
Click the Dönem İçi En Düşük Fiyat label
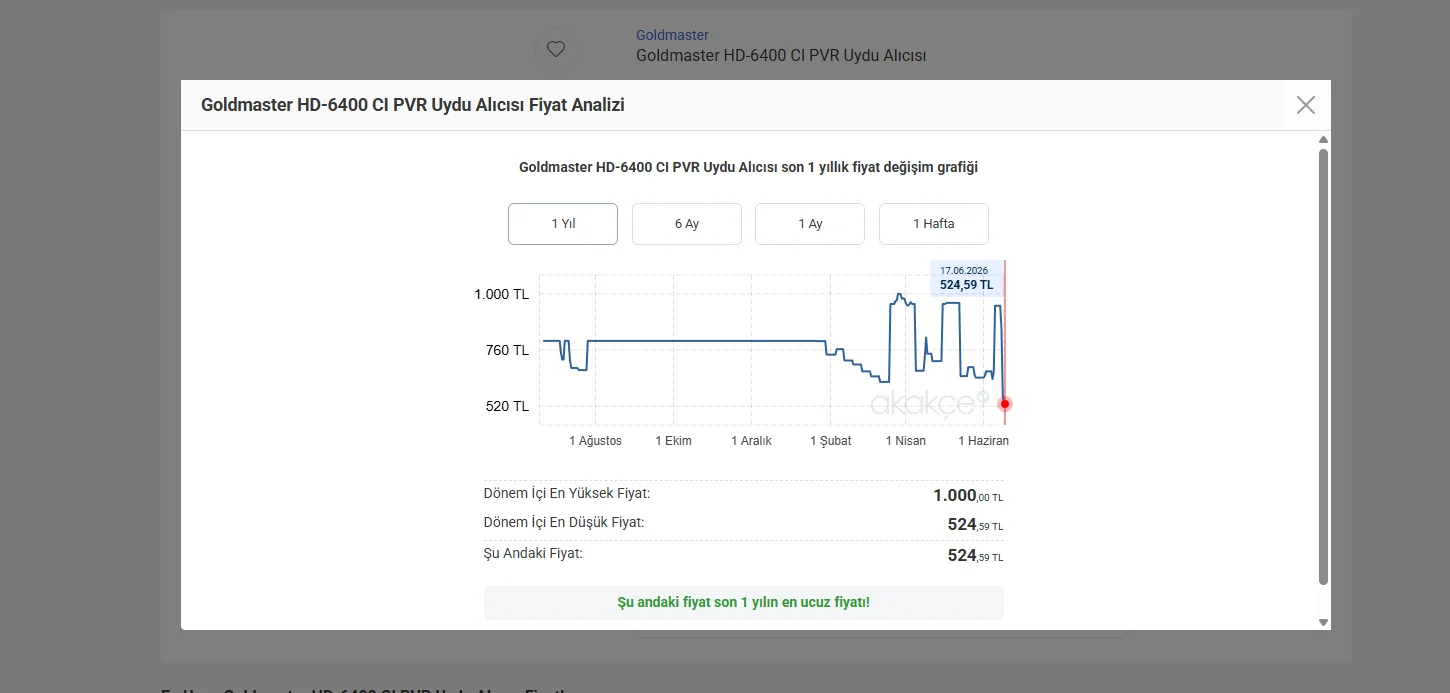564,523
